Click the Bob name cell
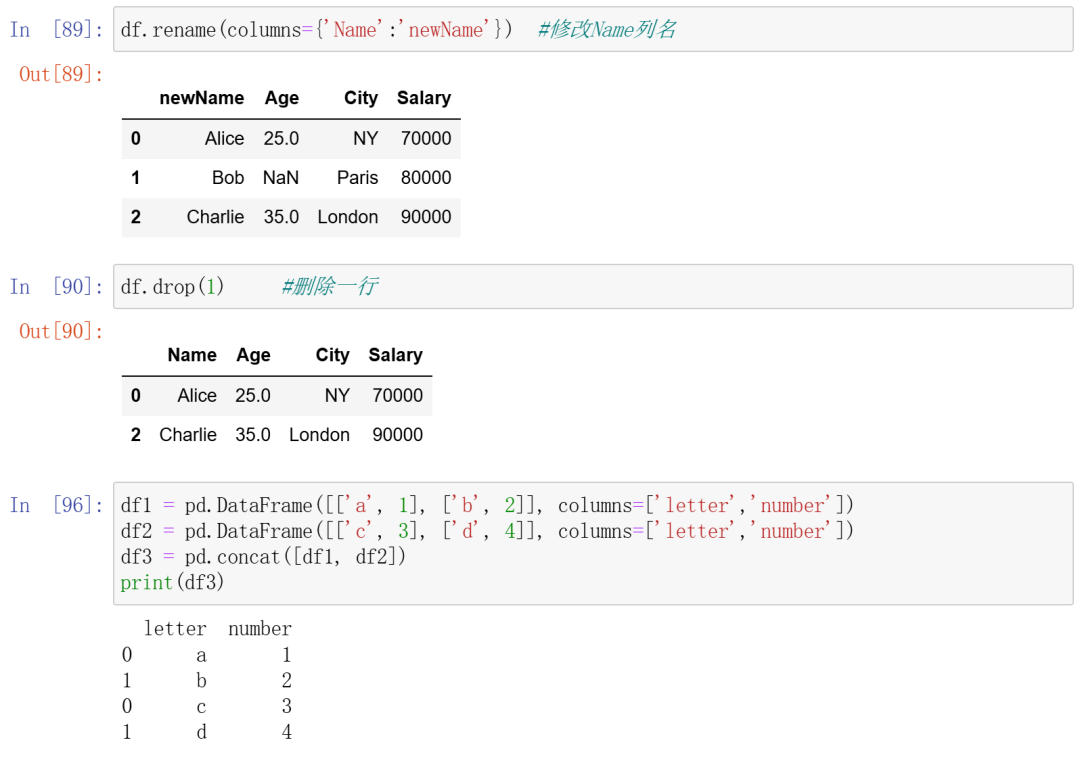The width and height of the screenshot is (1080, 757). 228,178
